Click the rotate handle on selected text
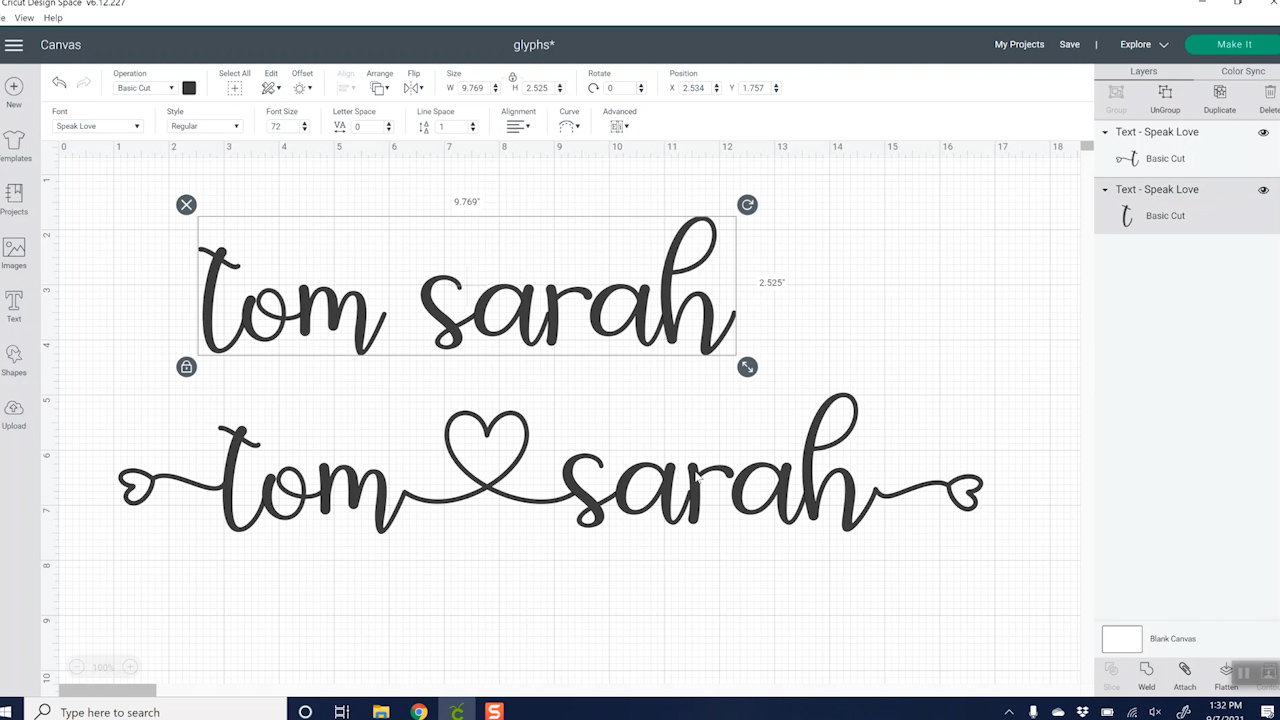The image size is (1280, 720). pos(747,205)
